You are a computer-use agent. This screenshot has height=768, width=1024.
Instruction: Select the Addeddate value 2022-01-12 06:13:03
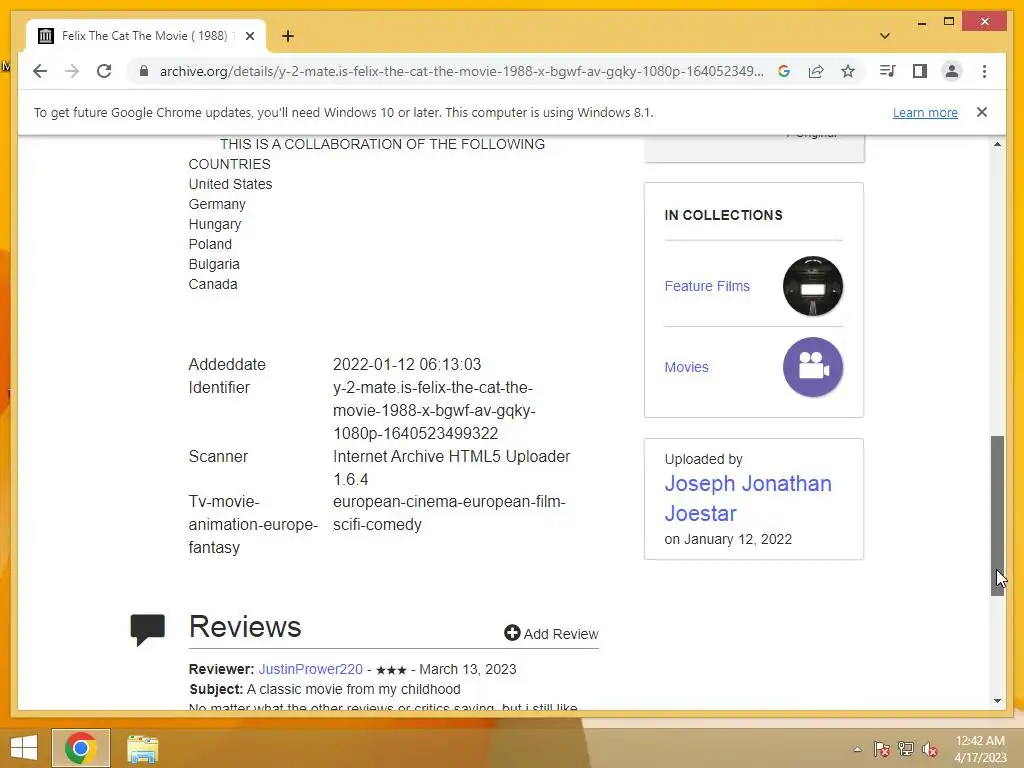click(x=407, y=364)
